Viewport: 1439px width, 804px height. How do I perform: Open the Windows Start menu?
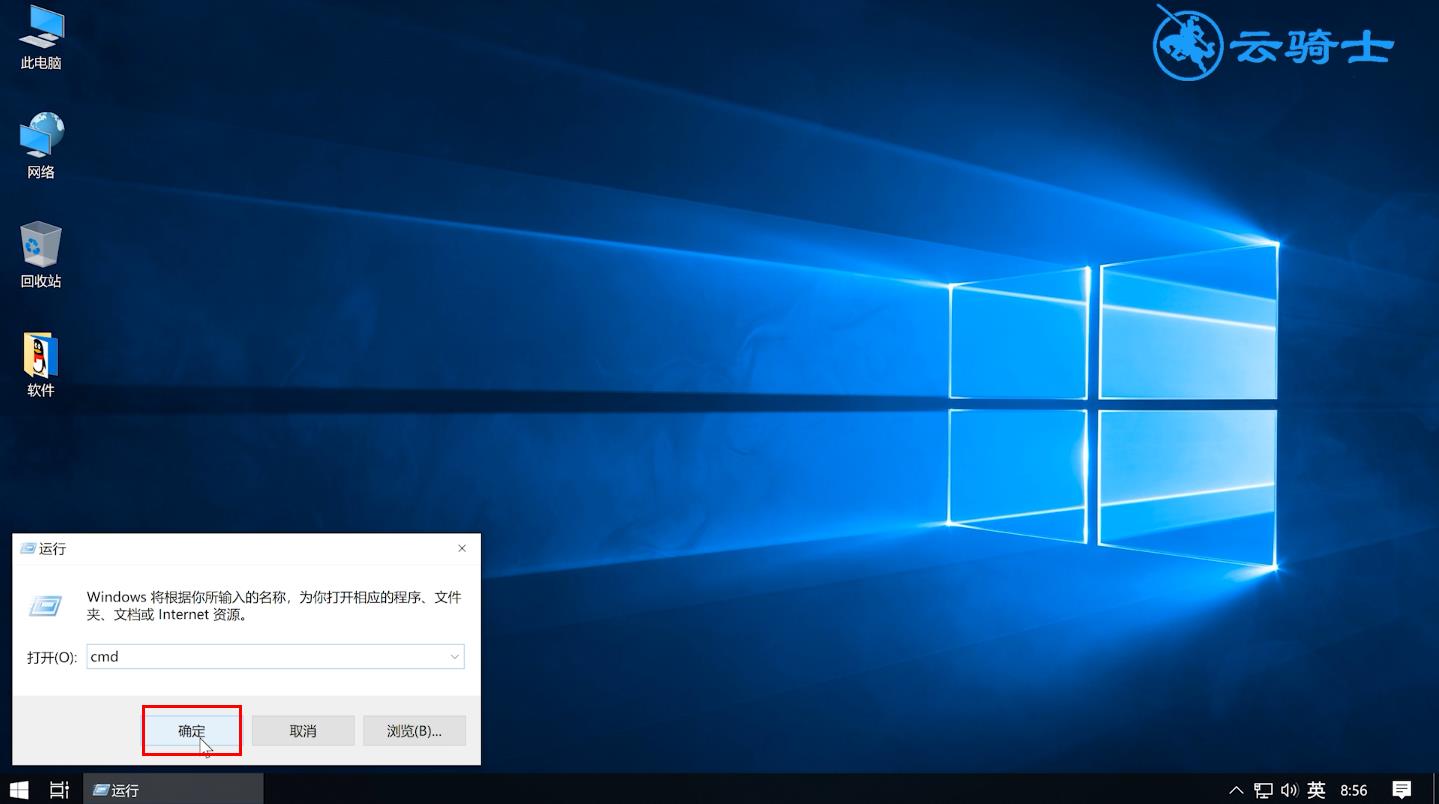(19, 789)
